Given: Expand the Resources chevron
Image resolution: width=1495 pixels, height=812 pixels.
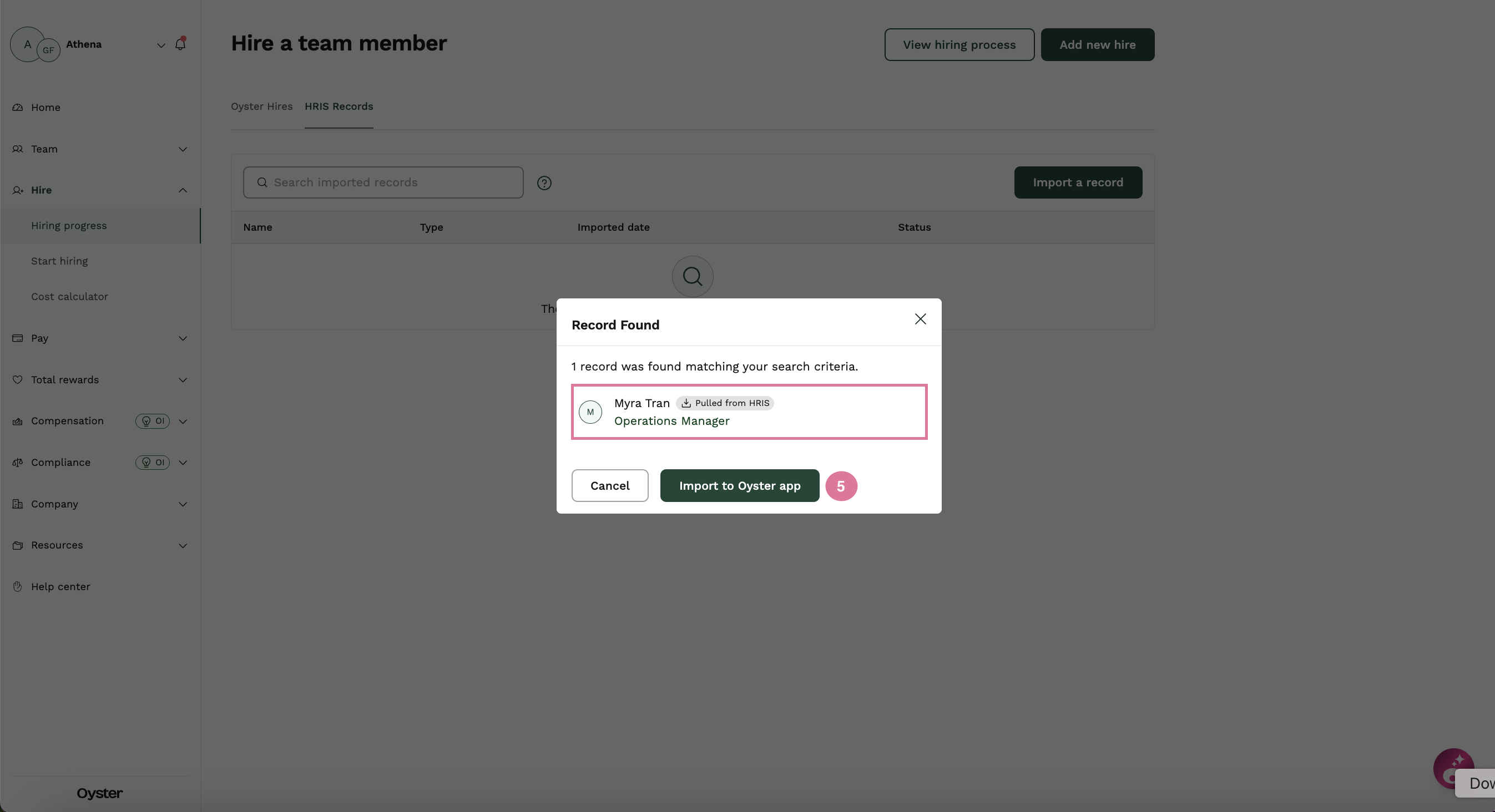Looking at the screenshot, I should pos(183,545).
